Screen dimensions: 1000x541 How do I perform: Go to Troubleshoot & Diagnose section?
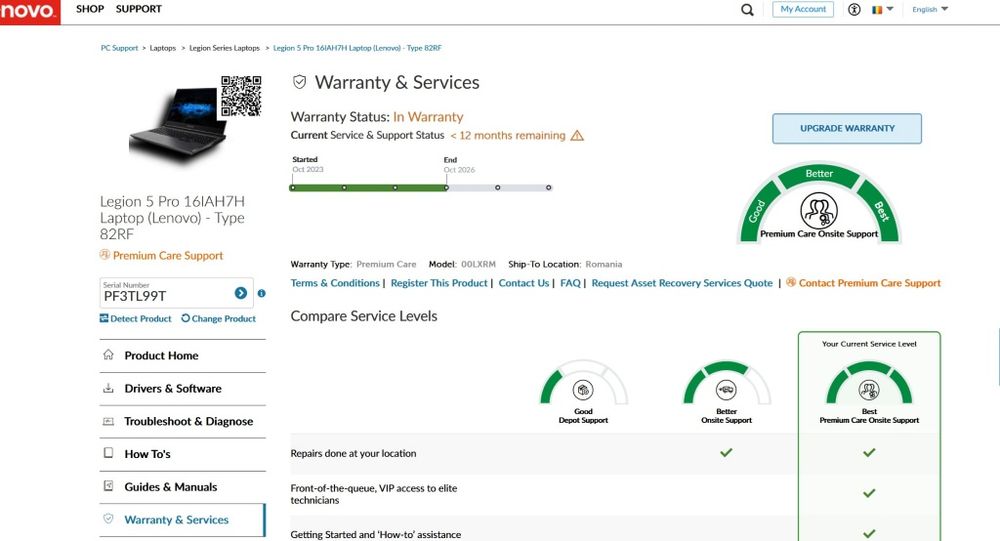(x=188, y=422)
